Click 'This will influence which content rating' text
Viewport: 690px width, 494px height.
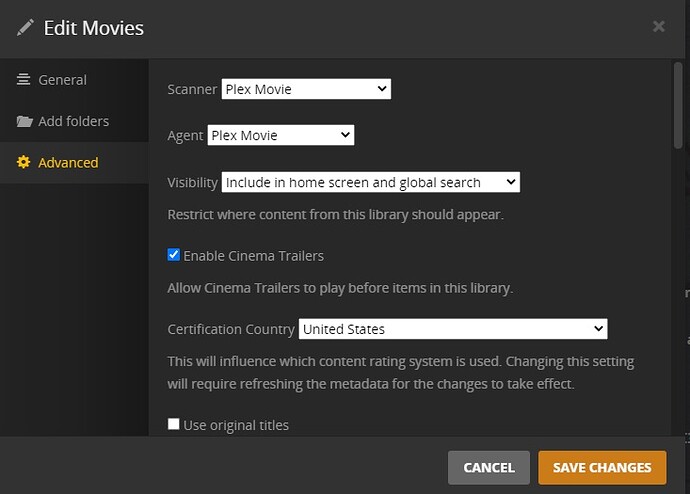click(400, 373)
